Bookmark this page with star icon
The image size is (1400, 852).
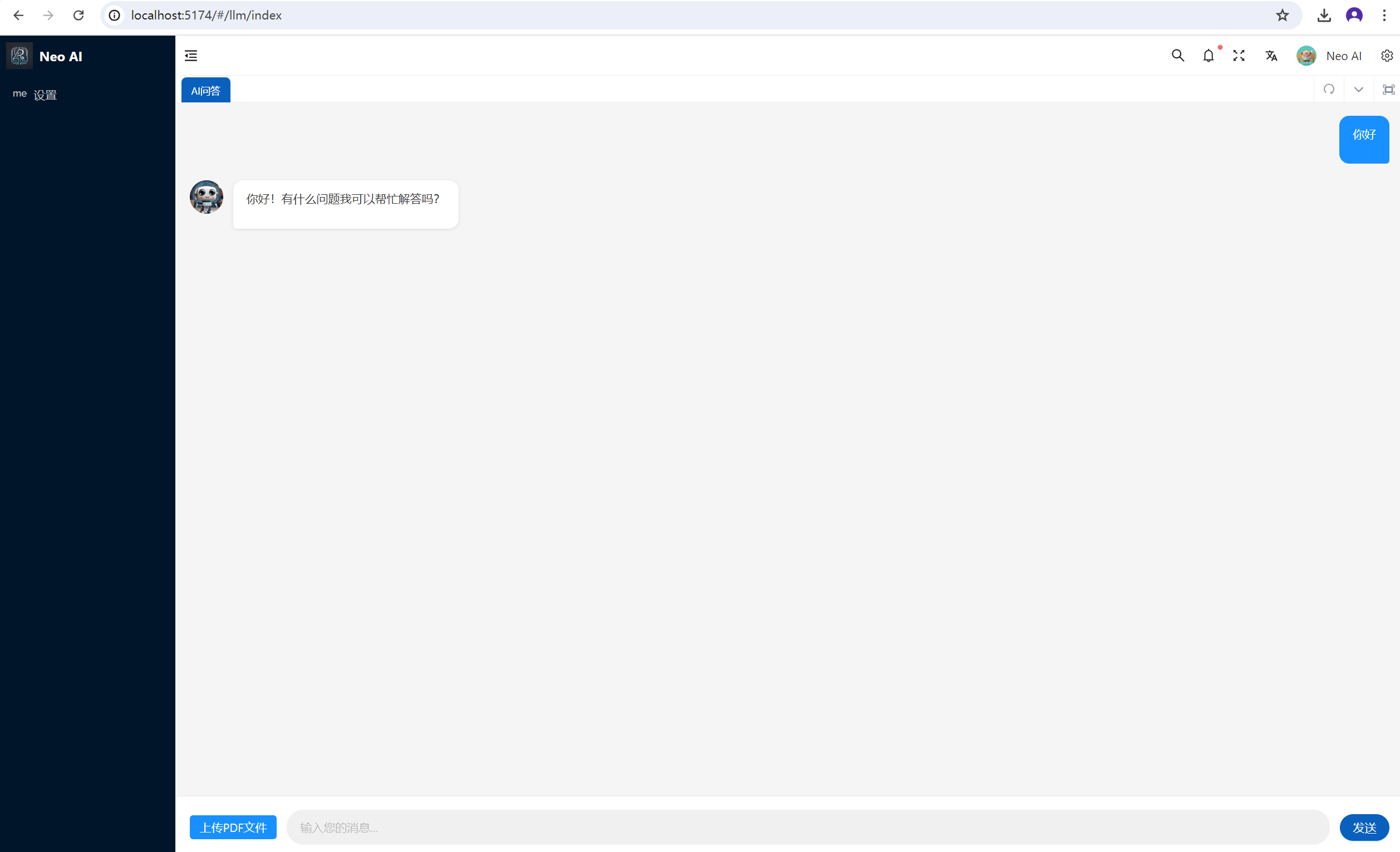(1282, 16)
